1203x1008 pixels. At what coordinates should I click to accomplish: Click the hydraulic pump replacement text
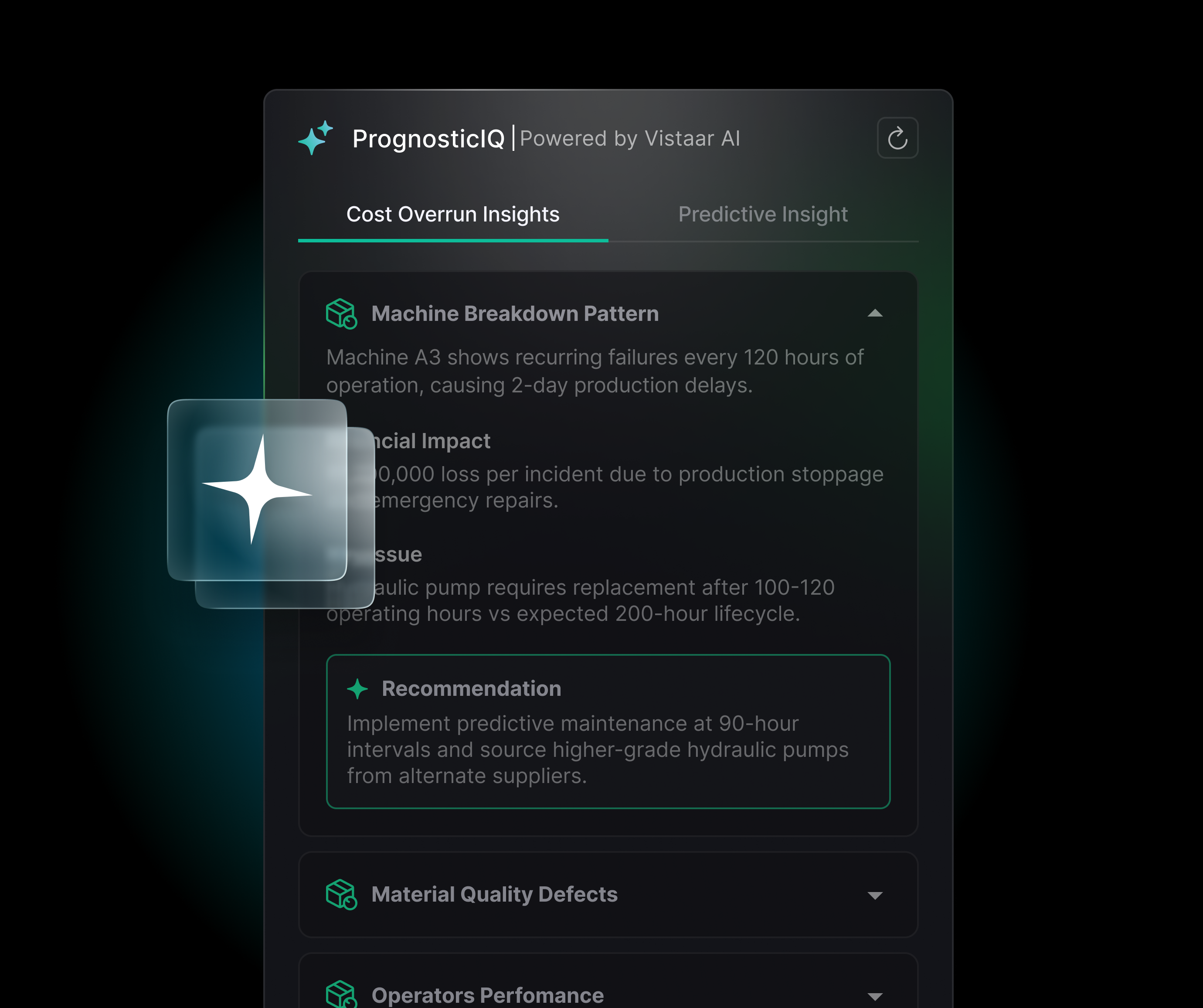click(x=580, y=600)
